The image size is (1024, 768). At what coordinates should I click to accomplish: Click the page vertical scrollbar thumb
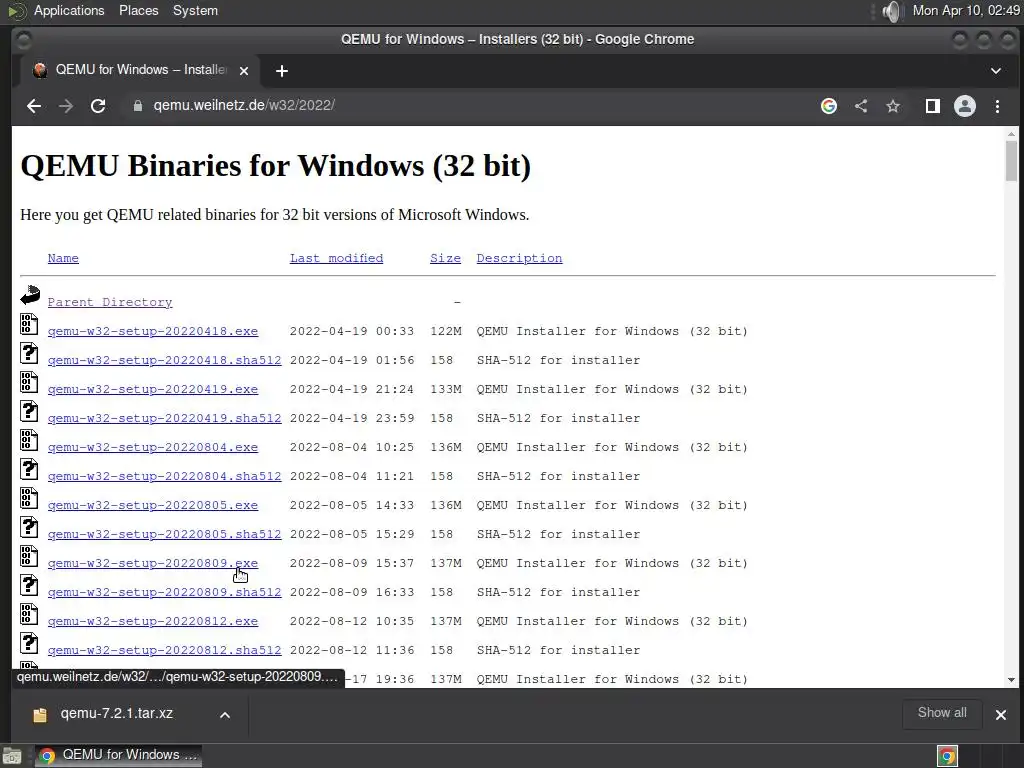tap(1011, 161)
